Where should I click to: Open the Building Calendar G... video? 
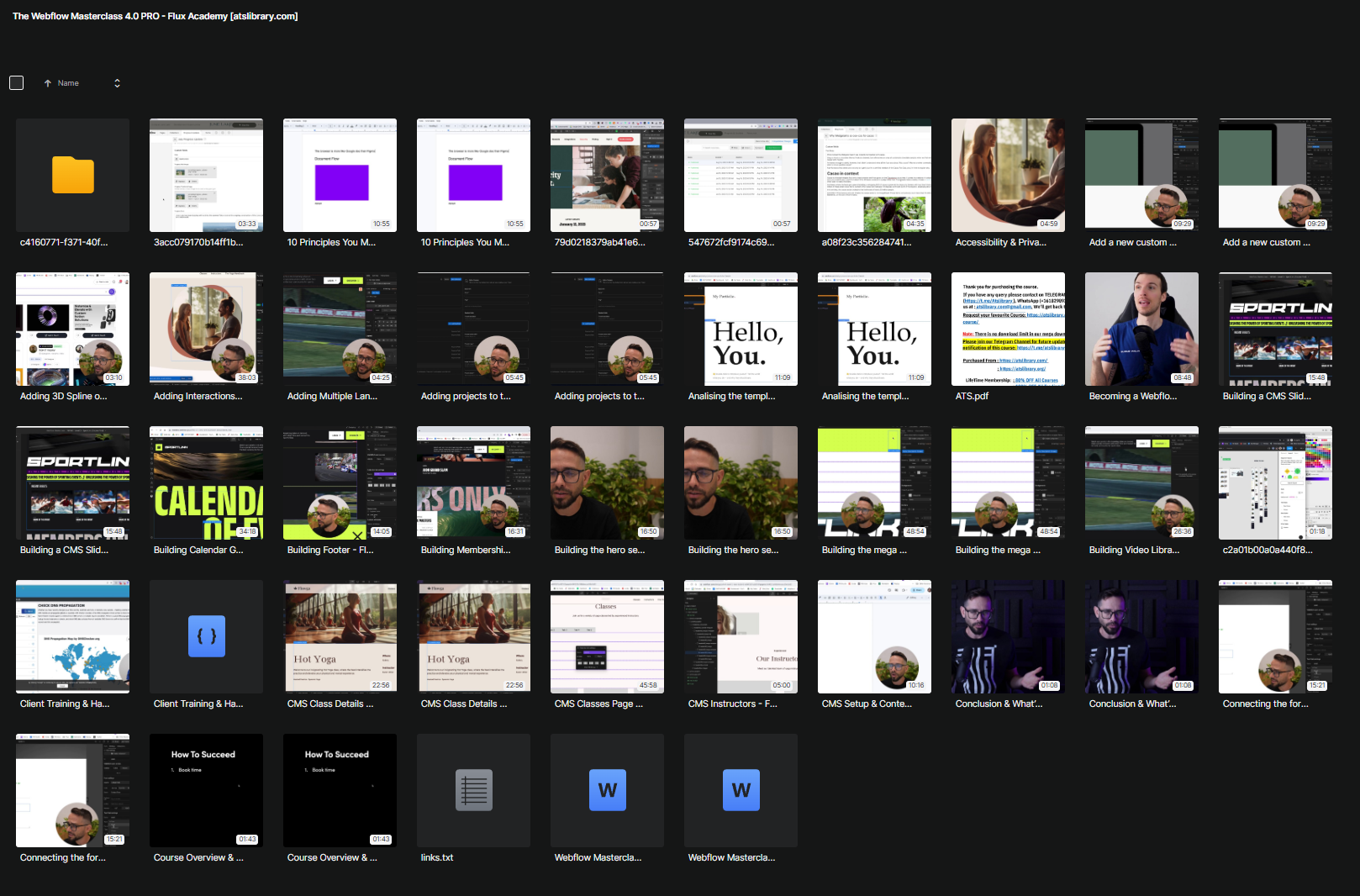point(206,482)
